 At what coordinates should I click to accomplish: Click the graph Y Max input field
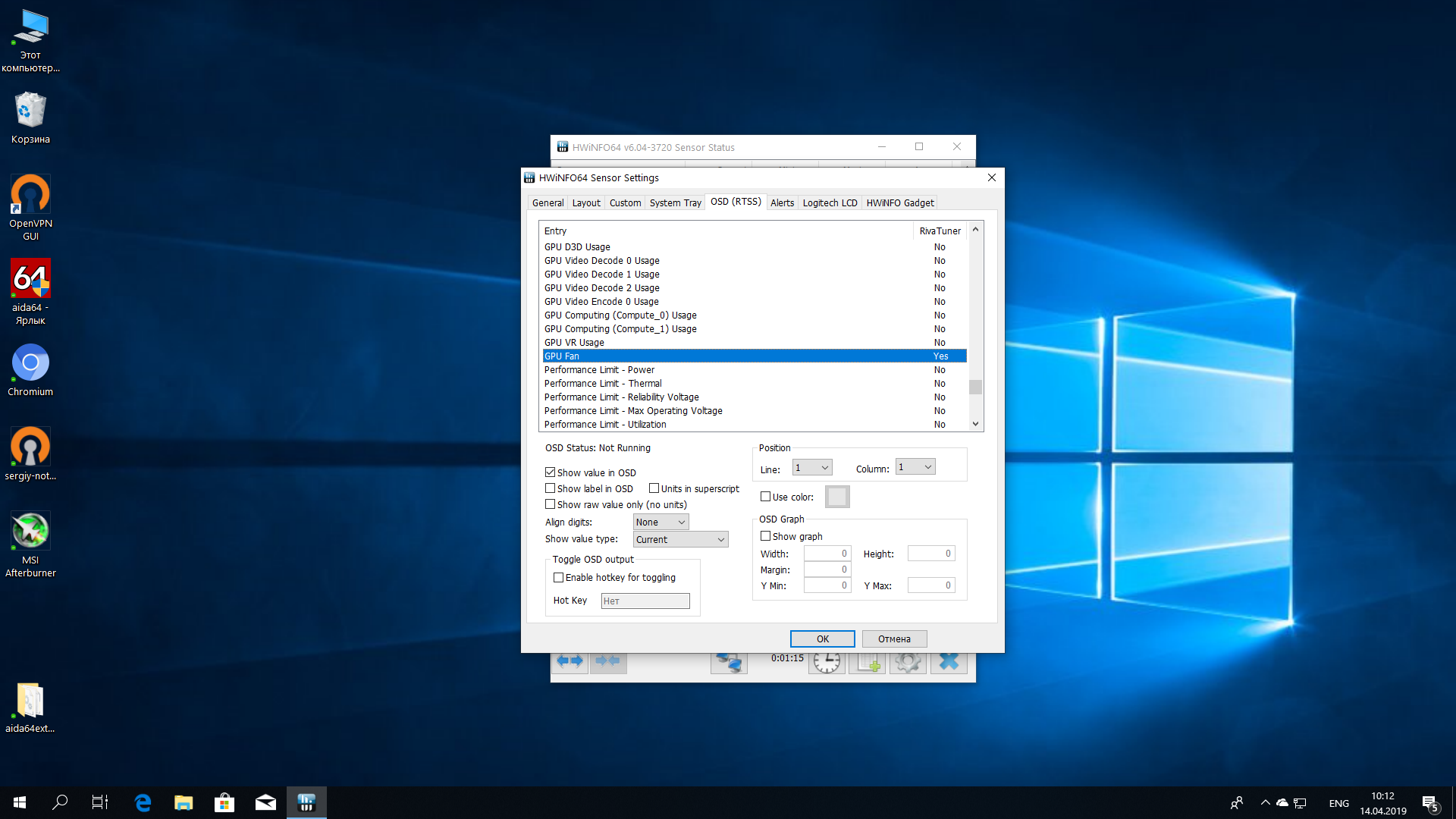(931, 585)
